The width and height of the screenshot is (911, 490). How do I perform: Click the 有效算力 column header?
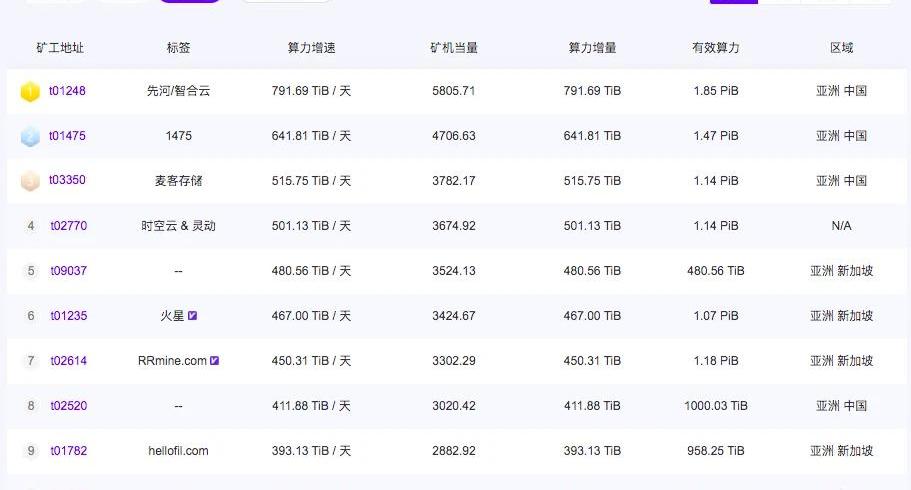coord(715,48)
